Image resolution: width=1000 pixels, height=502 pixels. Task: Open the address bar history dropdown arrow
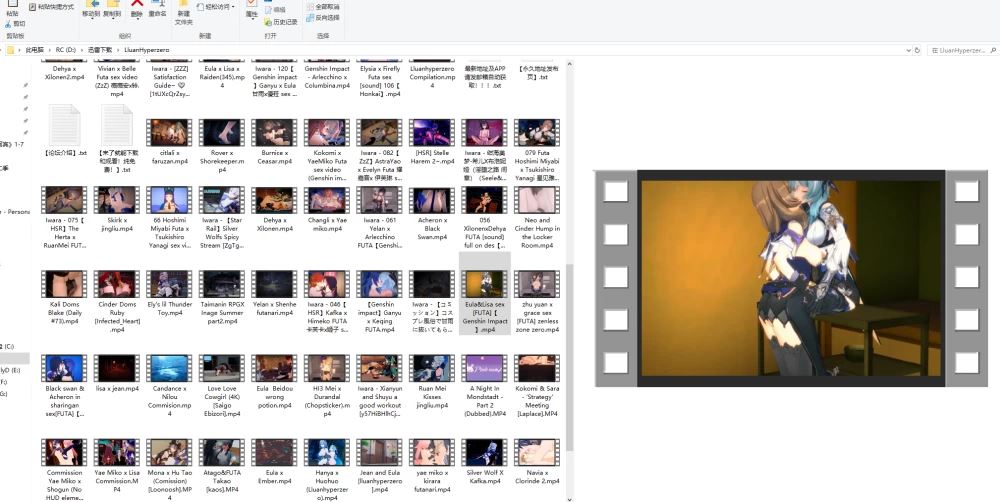point(908,50)
